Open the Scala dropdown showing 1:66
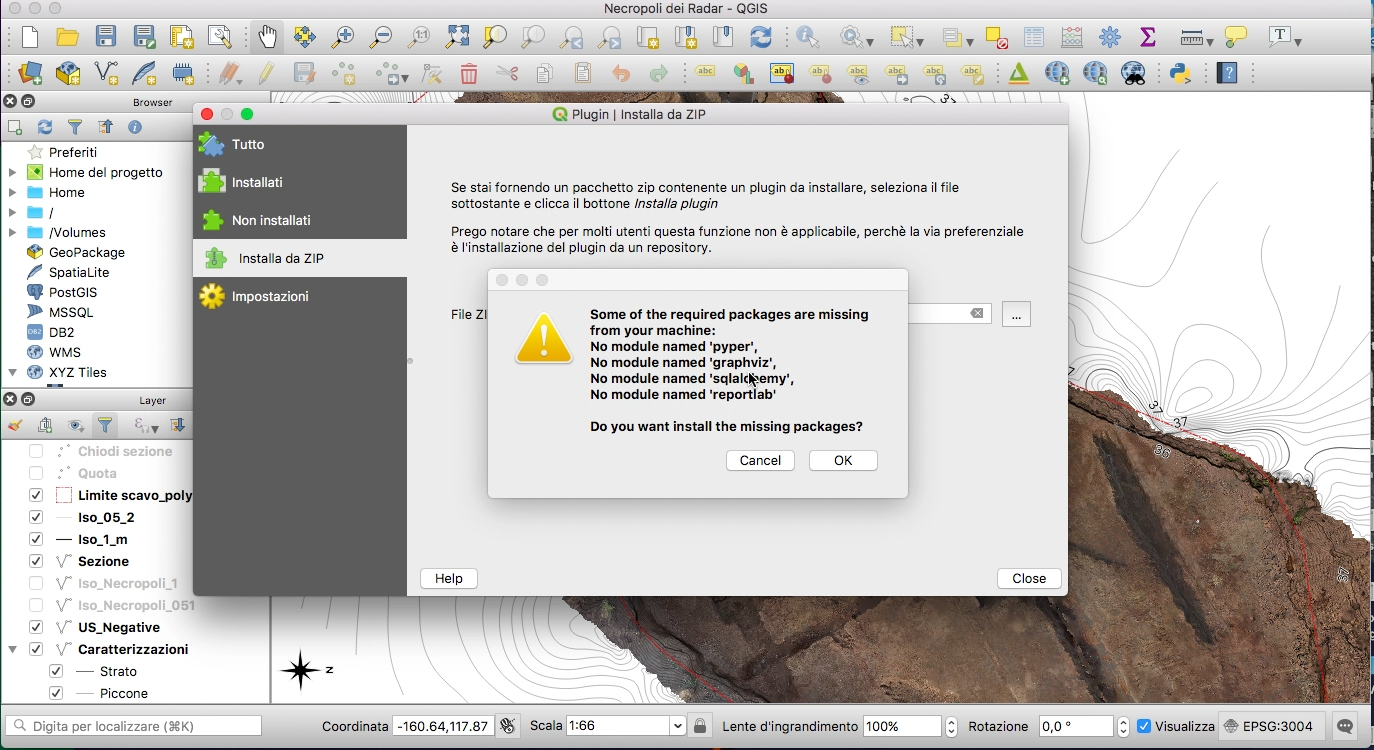The image size is (1374, 750). [x=677, y=726]
